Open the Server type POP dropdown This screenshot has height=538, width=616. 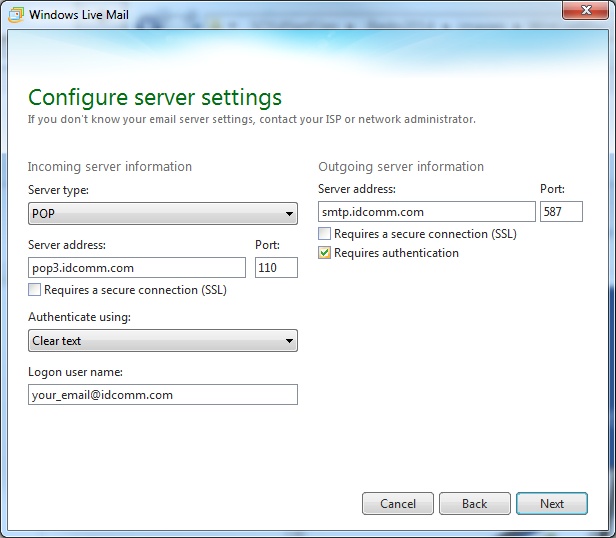tap(163, 214)
